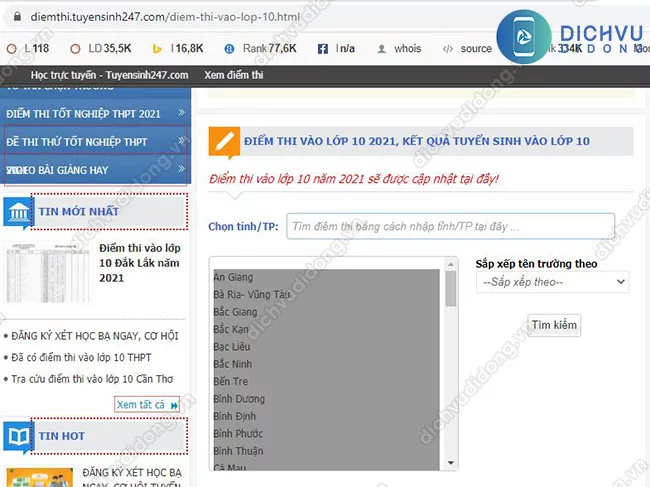Click chevron beside VIDEO BÀI GIẢNG HAY
The image size is (650, 487).
tap(181, 169)
